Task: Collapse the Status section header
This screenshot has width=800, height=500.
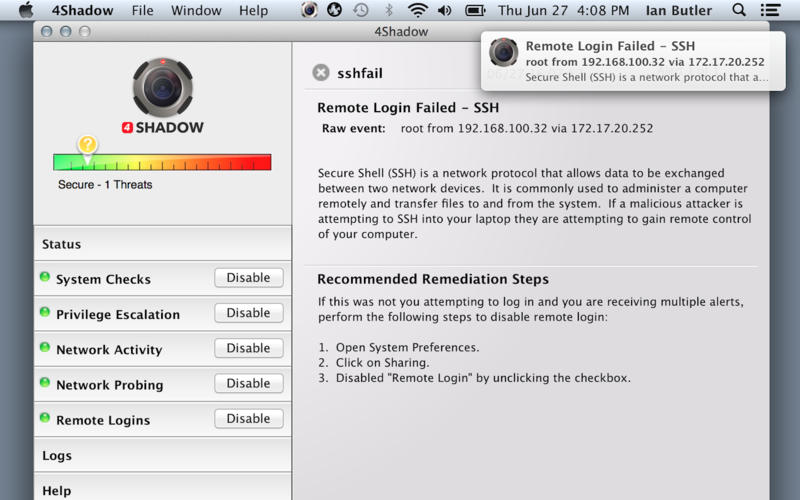Action: click(62, 244)
